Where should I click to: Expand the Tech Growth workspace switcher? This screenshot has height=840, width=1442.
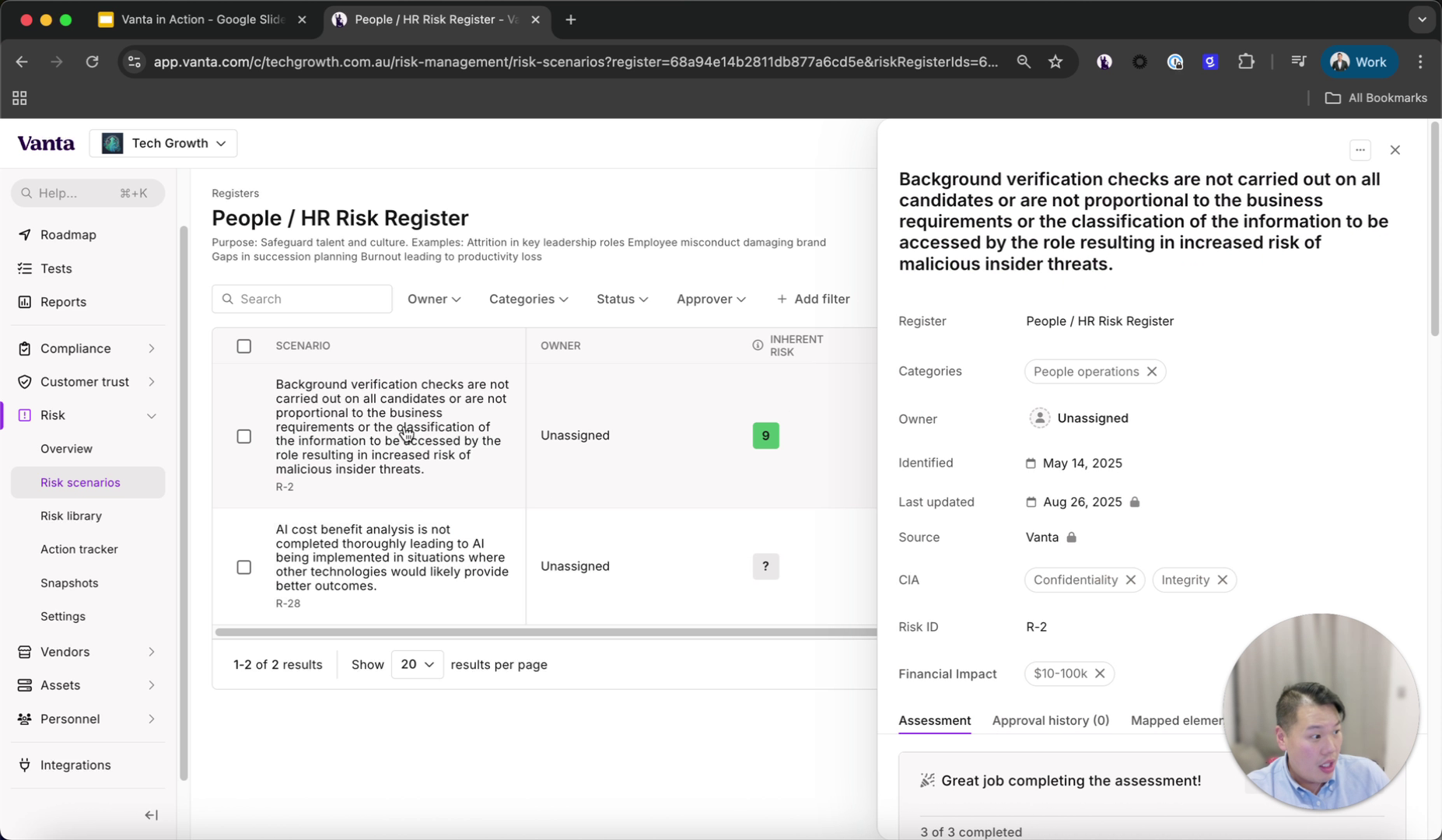click(x=163, y=143)
